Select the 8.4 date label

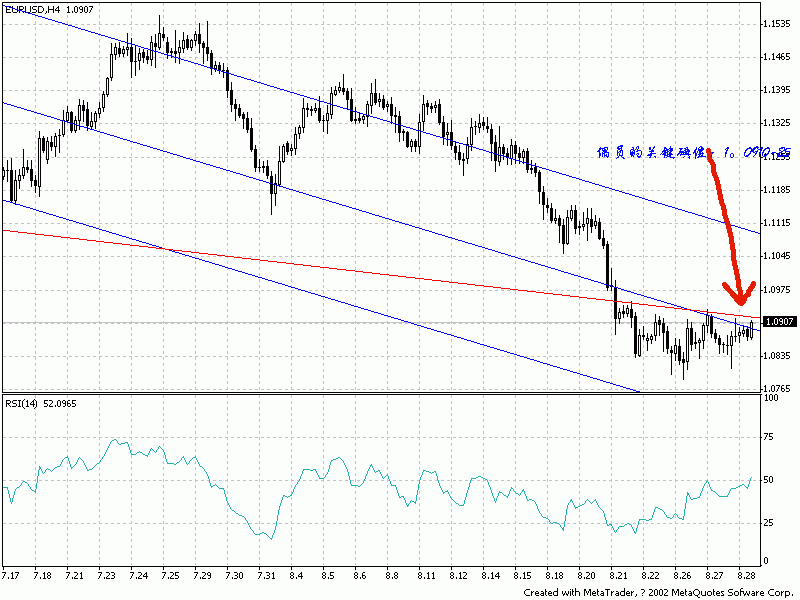[x=296, y=576]
